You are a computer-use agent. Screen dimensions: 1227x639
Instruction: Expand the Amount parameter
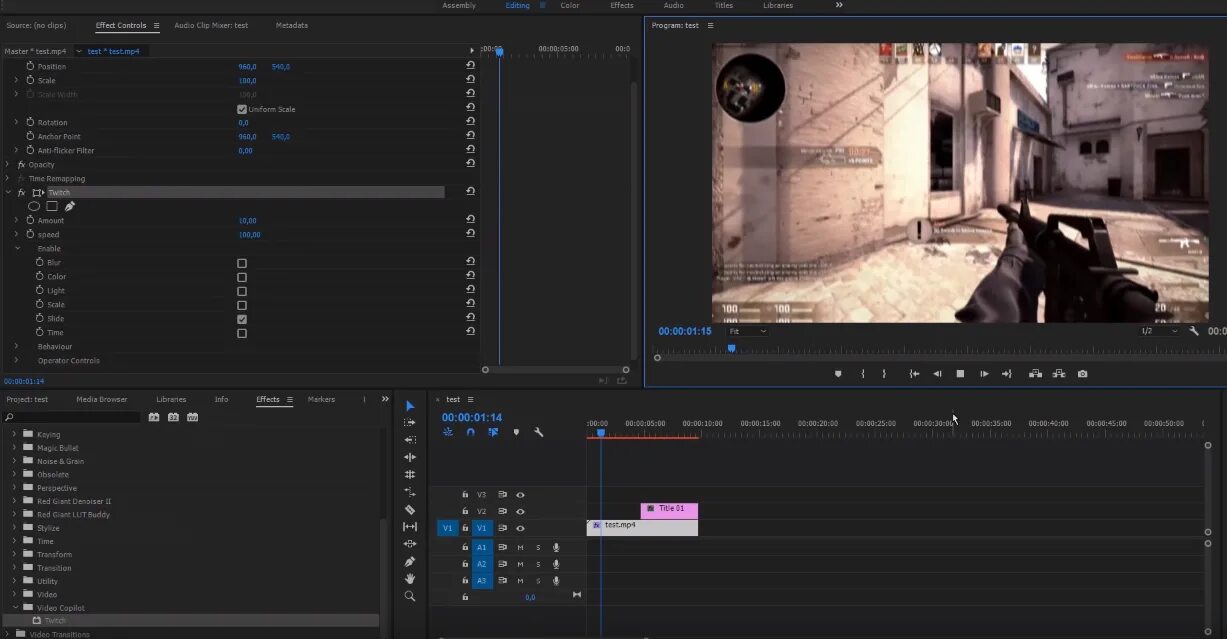pyautogui.click(x=16, y=220)
